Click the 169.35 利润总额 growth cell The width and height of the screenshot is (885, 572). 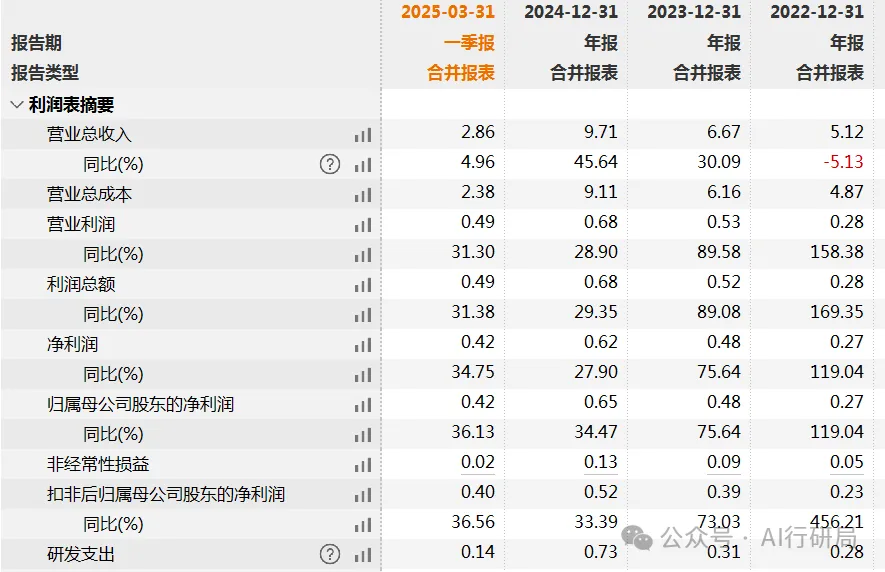click(x=837, y=312)
